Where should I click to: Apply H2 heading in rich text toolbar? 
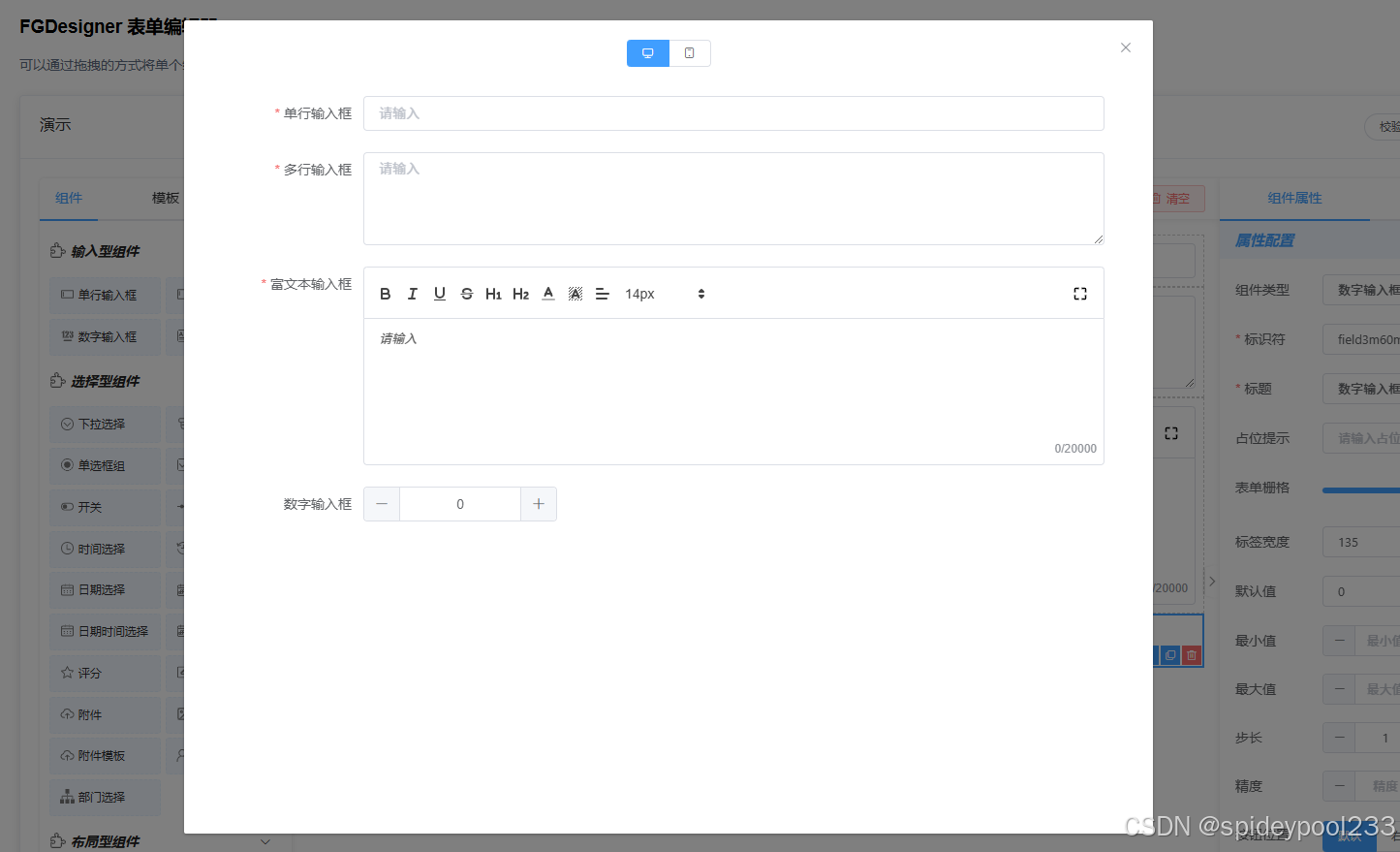[521, 294]
